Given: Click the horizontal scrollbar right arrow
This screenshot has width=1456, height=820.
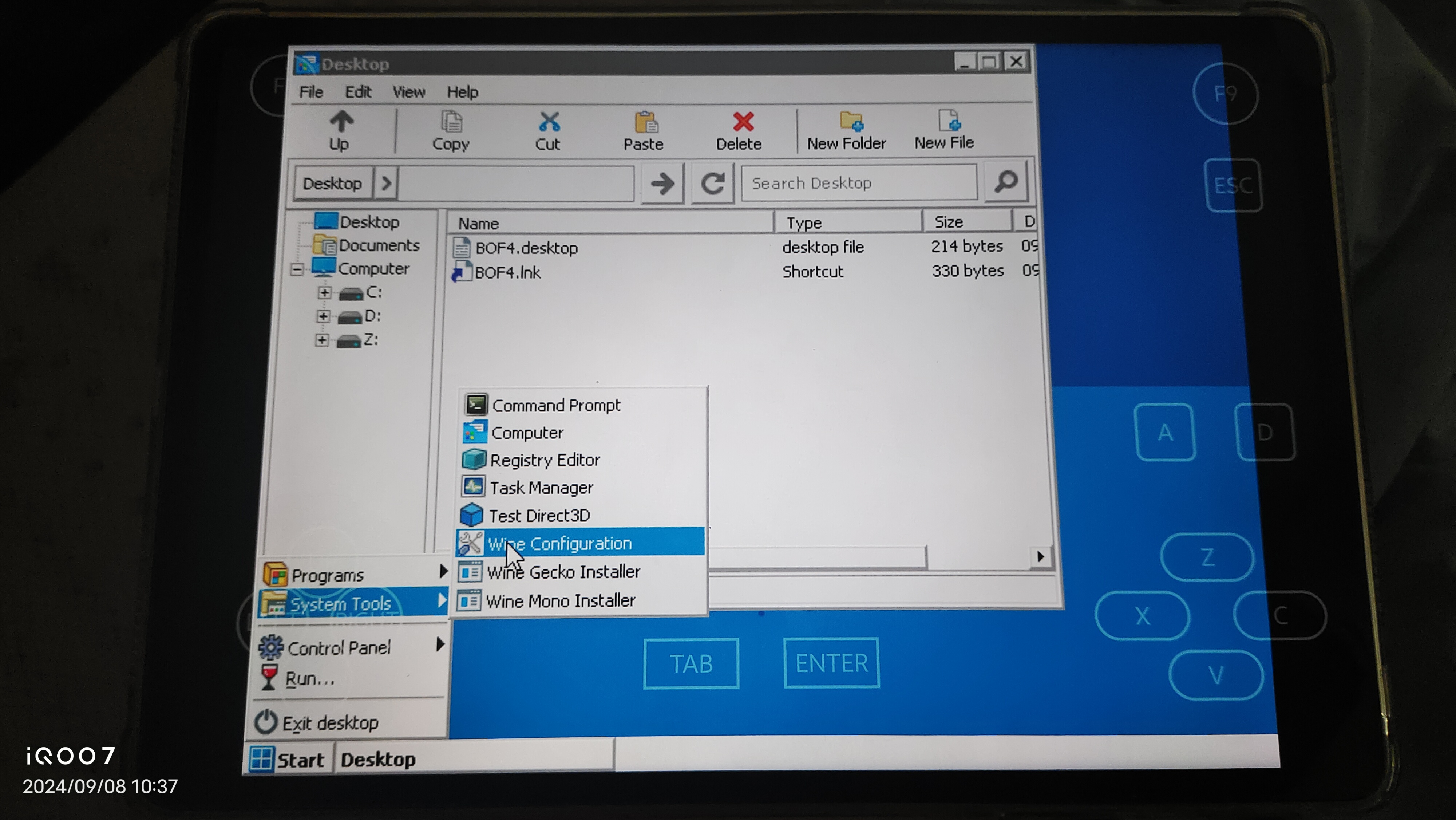Looking at the screenshot, I should (x=1041, y=556).
